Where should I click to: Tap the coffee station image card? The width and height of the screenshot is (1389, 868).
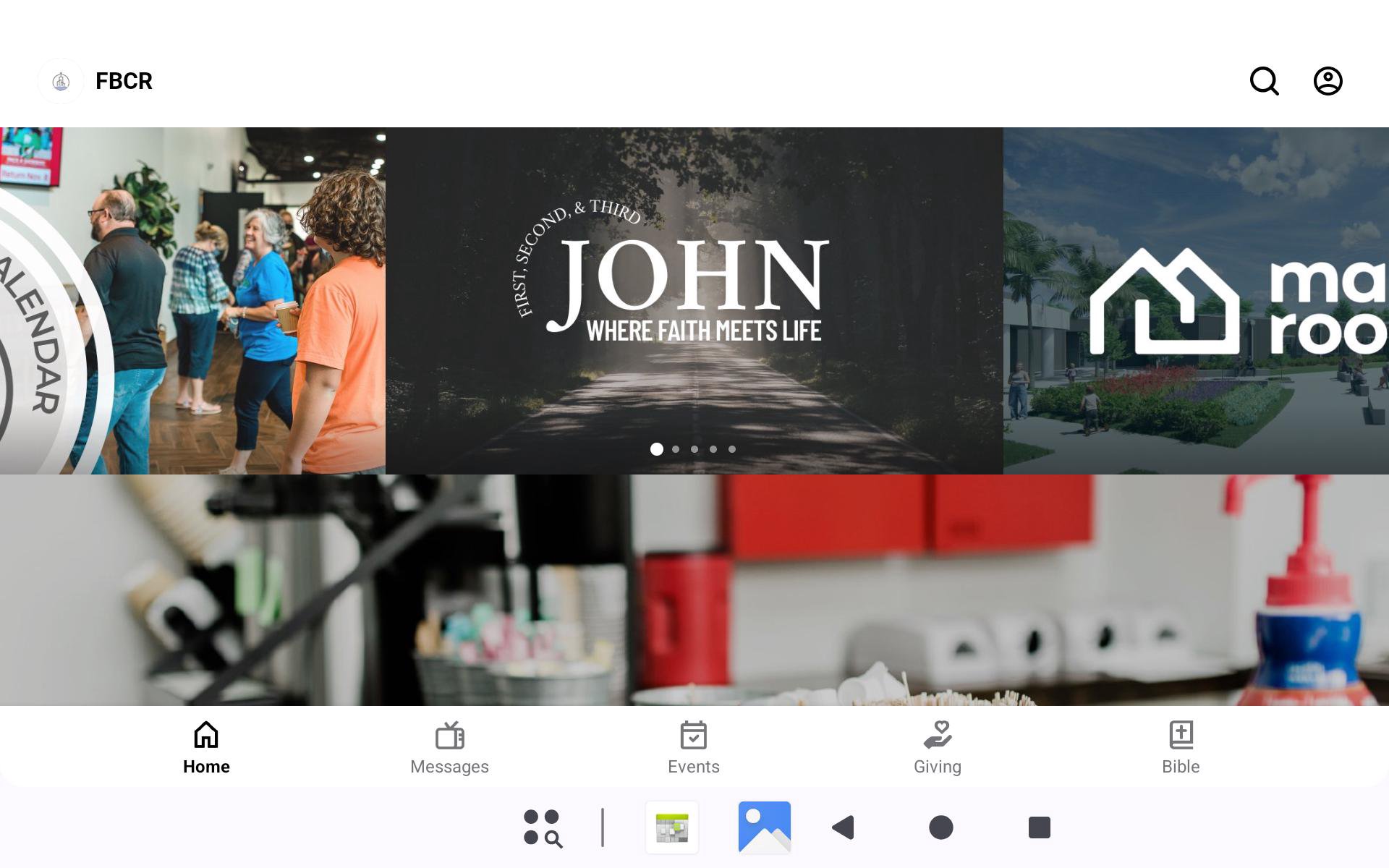694,590
